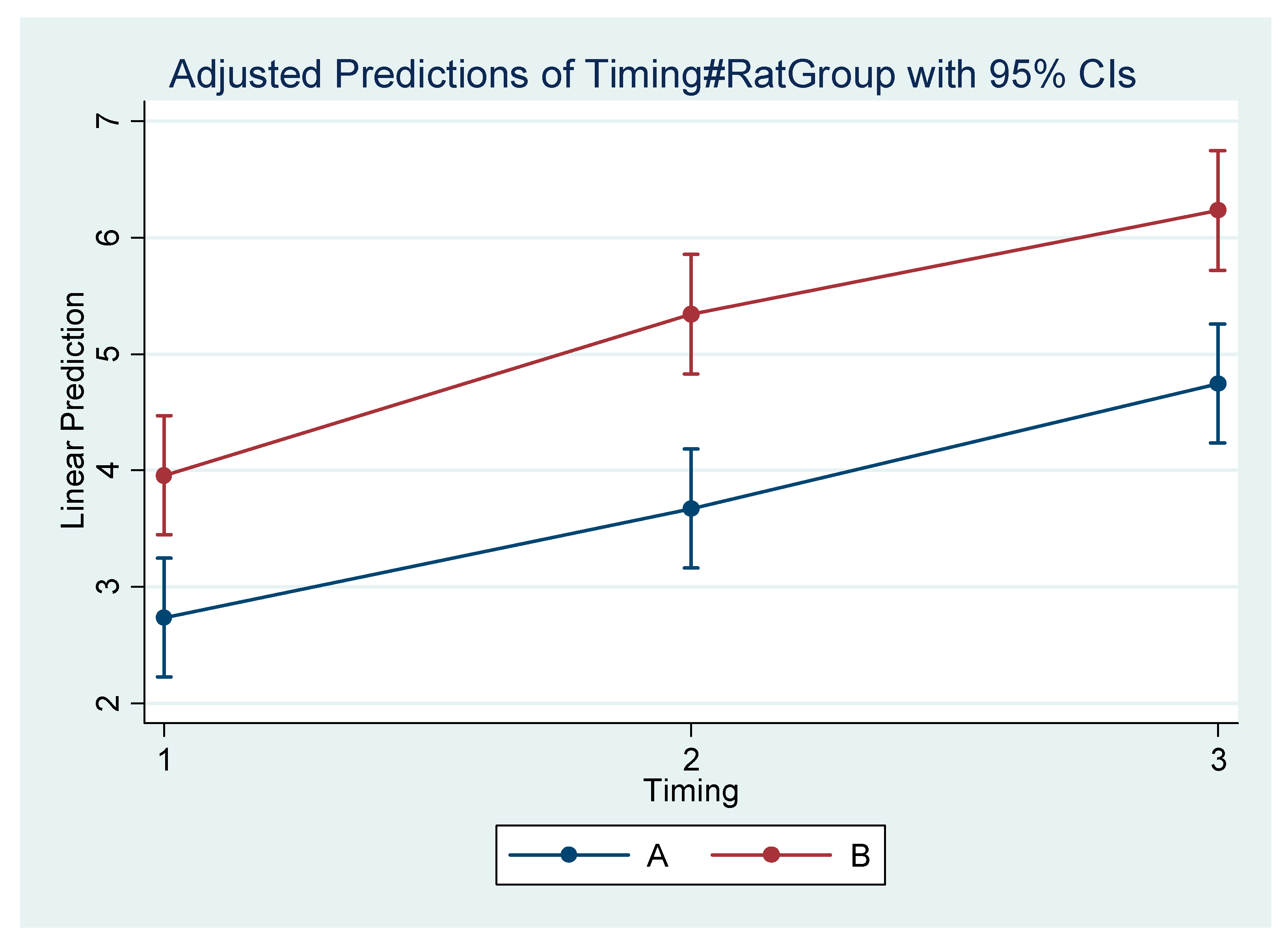Click legend label A
The image size is (1288, 949).
point(657,856)
